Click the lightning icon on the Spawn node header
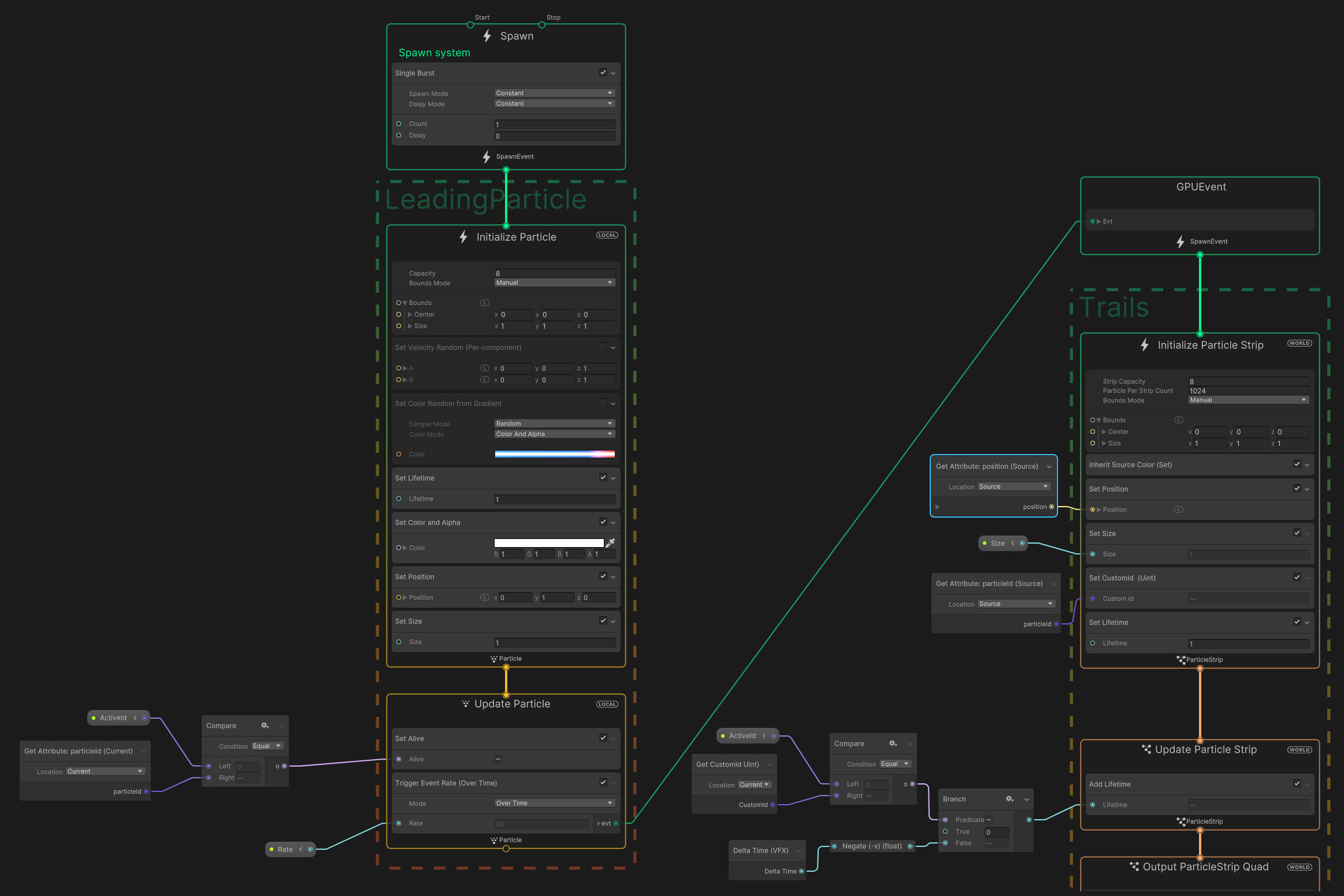The image size is (1344, 896). coord(486,36)
